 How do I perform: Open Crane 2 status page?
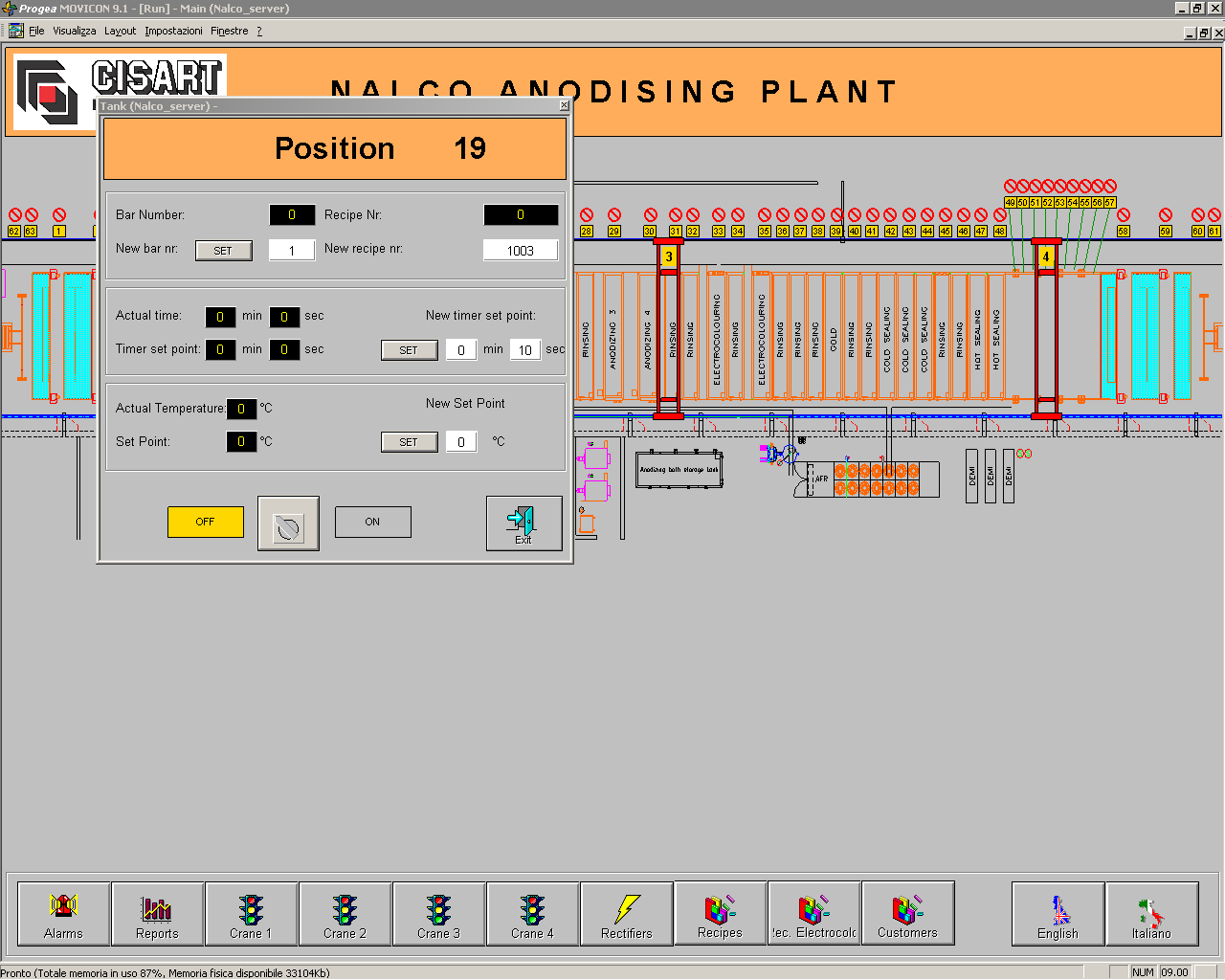tap(345, 914)
